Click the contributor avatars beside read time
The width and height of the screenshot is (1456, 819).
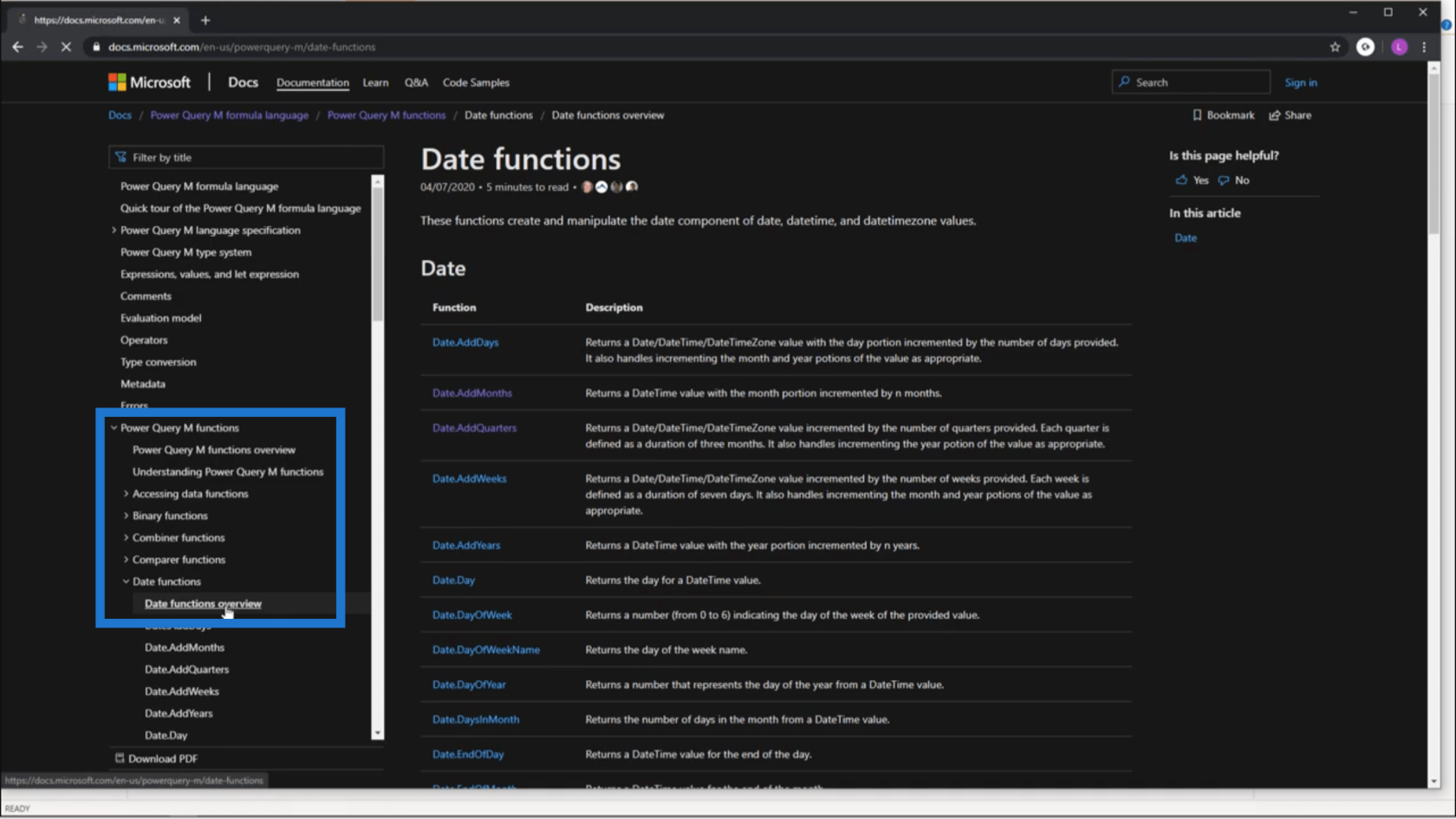tap(609, 187)
